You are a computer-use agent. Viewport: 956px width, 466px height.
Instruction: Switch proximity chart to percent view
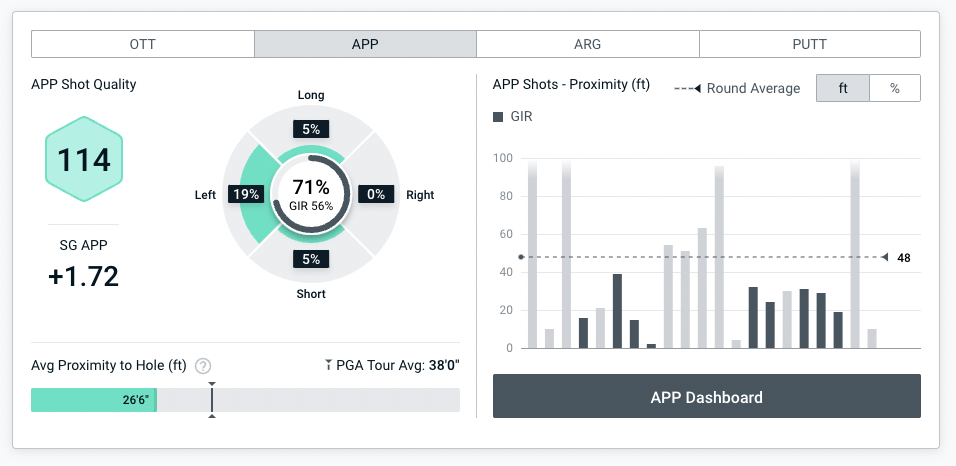coord(894,88)
